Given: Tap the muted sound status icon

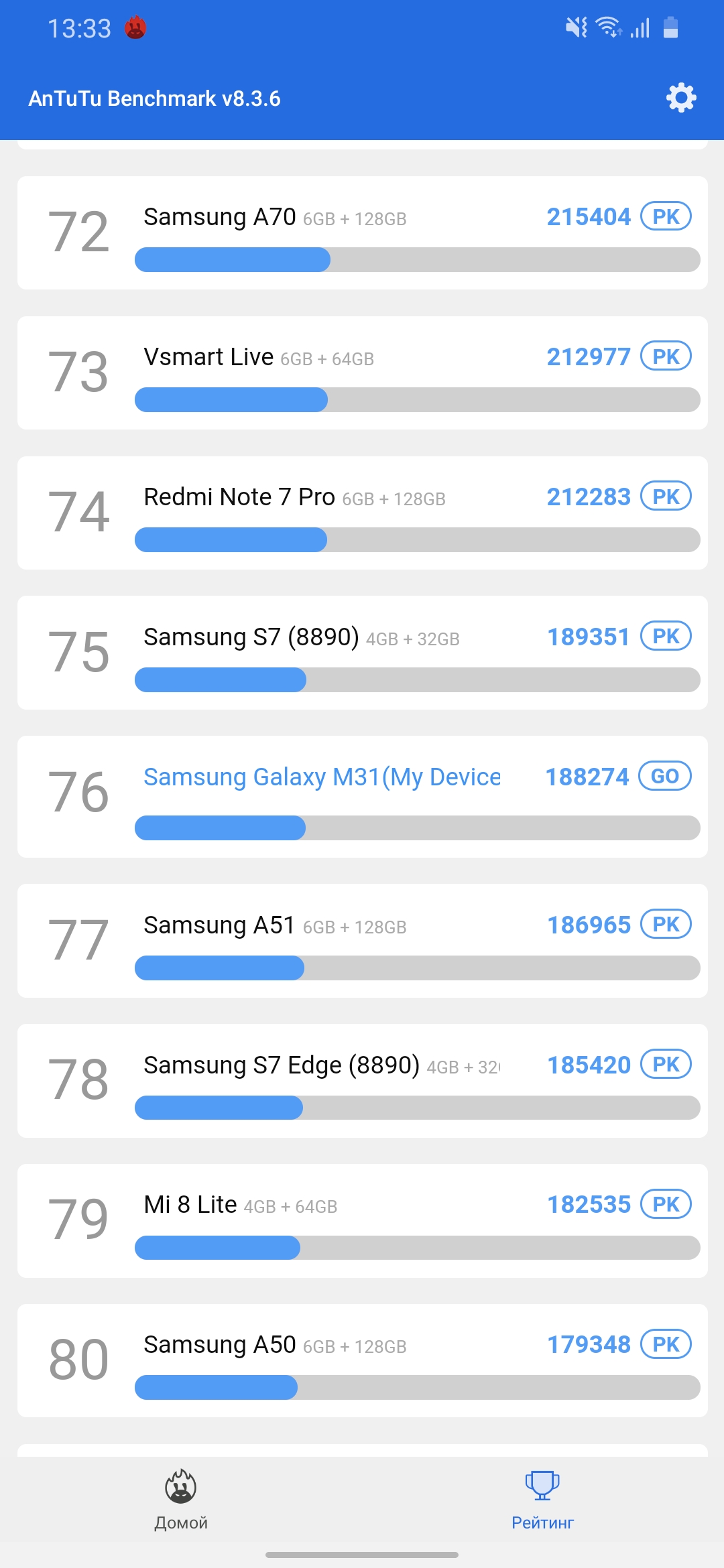Looking at the screenshot, I should click(x=576, y=27).
